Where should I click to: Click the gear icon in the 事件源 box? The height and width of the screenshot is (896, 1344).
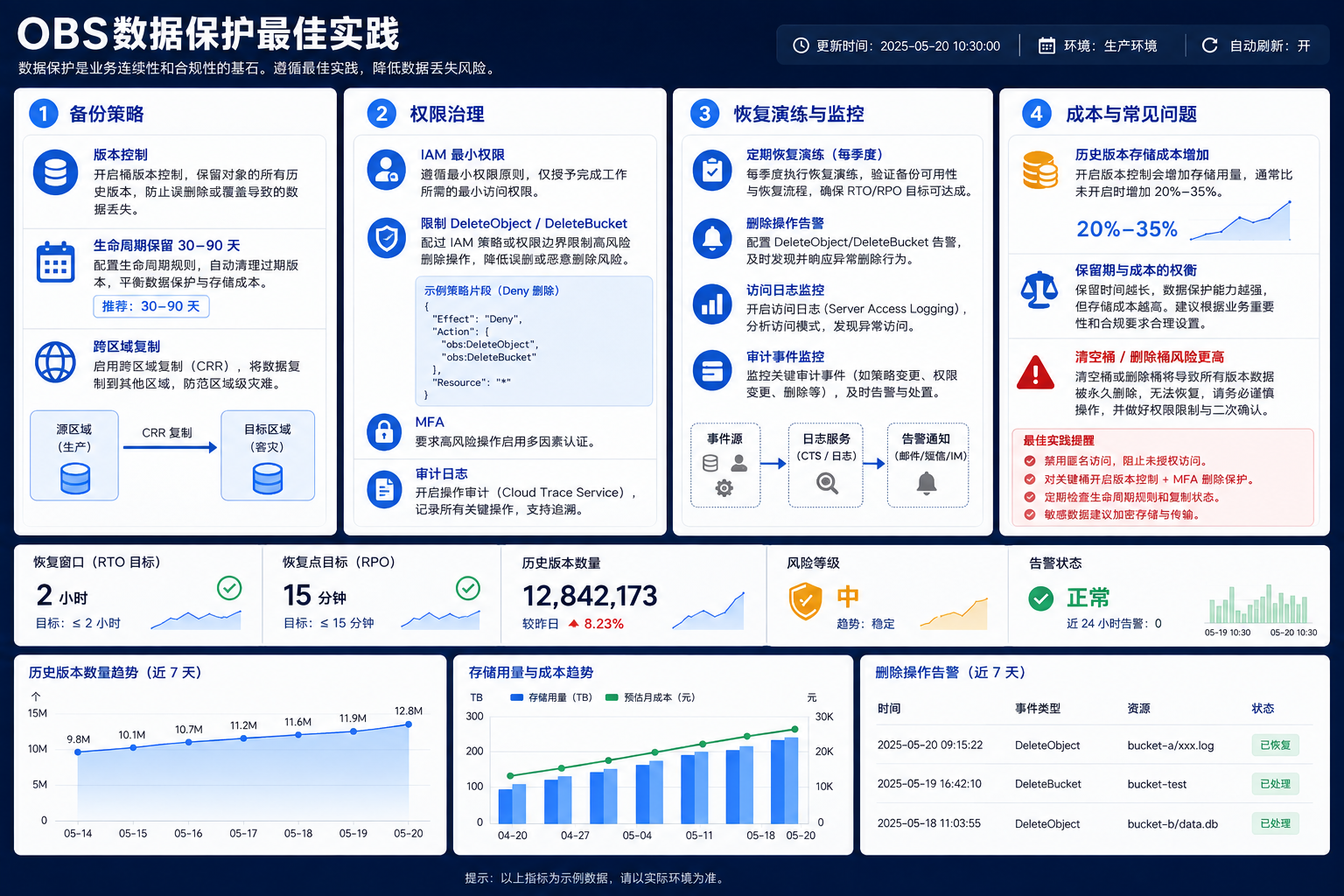point(724,488)
